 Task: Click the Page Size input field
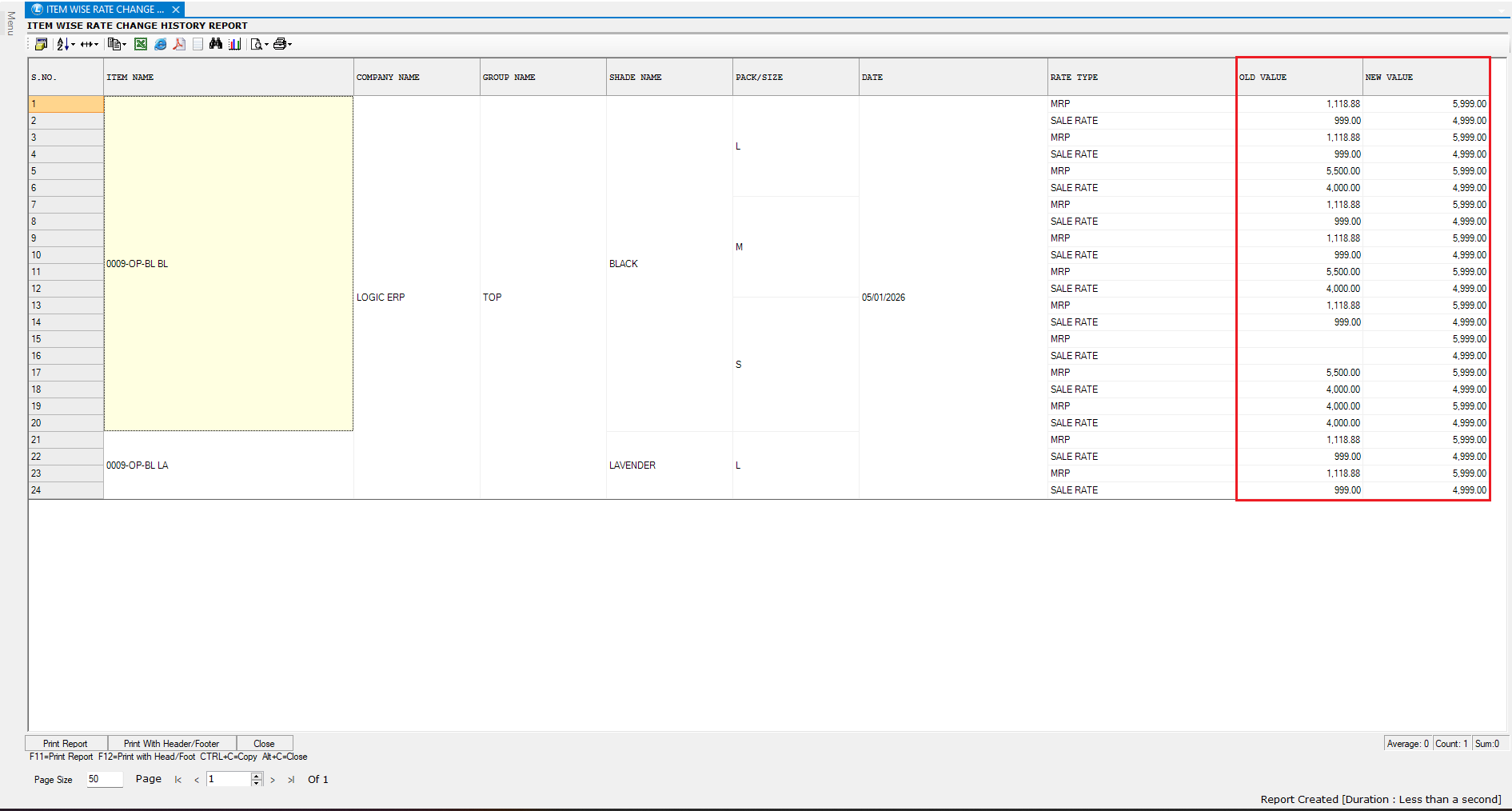pos(104,779)
